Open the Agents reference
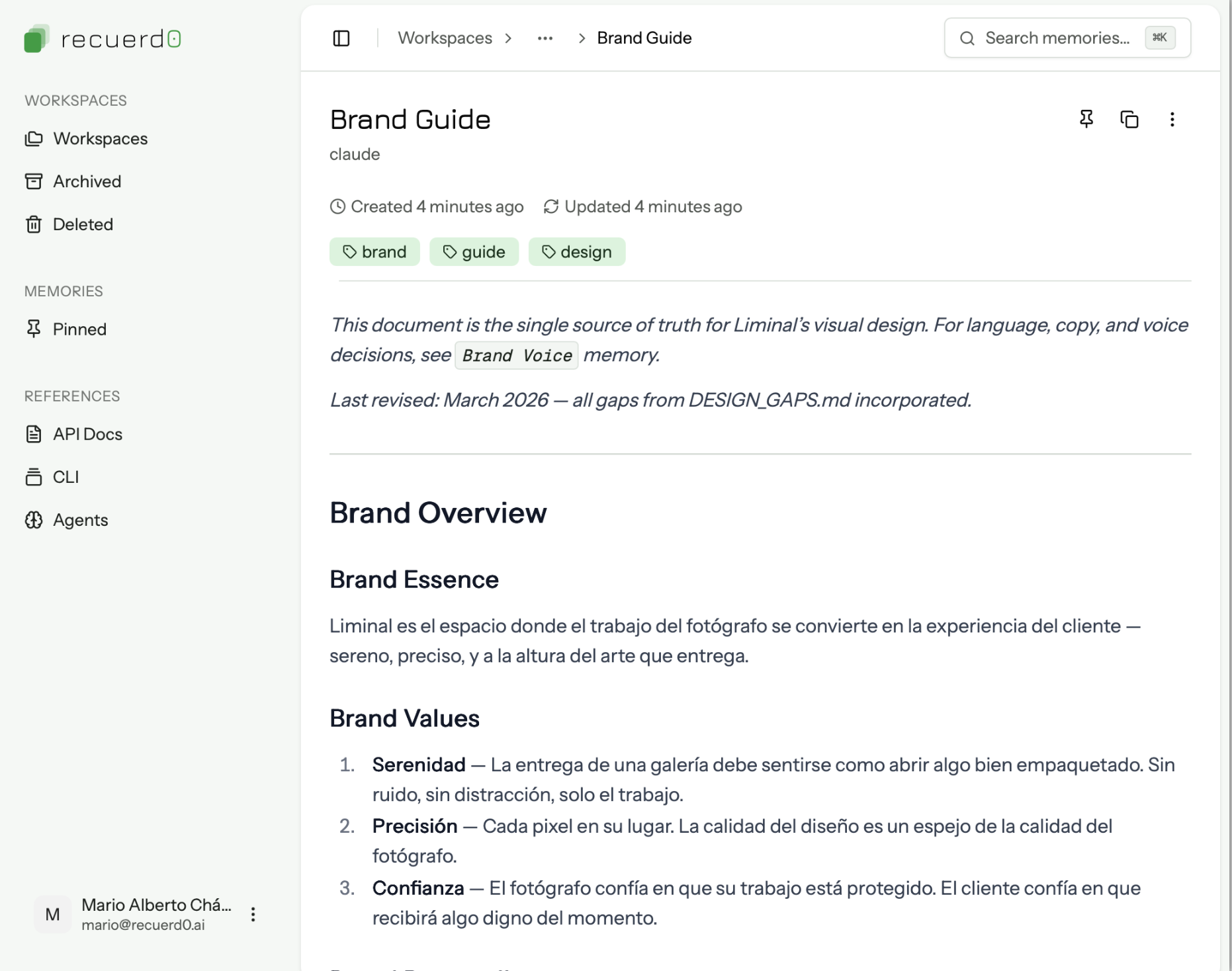1232x971 pixels. 80,520
